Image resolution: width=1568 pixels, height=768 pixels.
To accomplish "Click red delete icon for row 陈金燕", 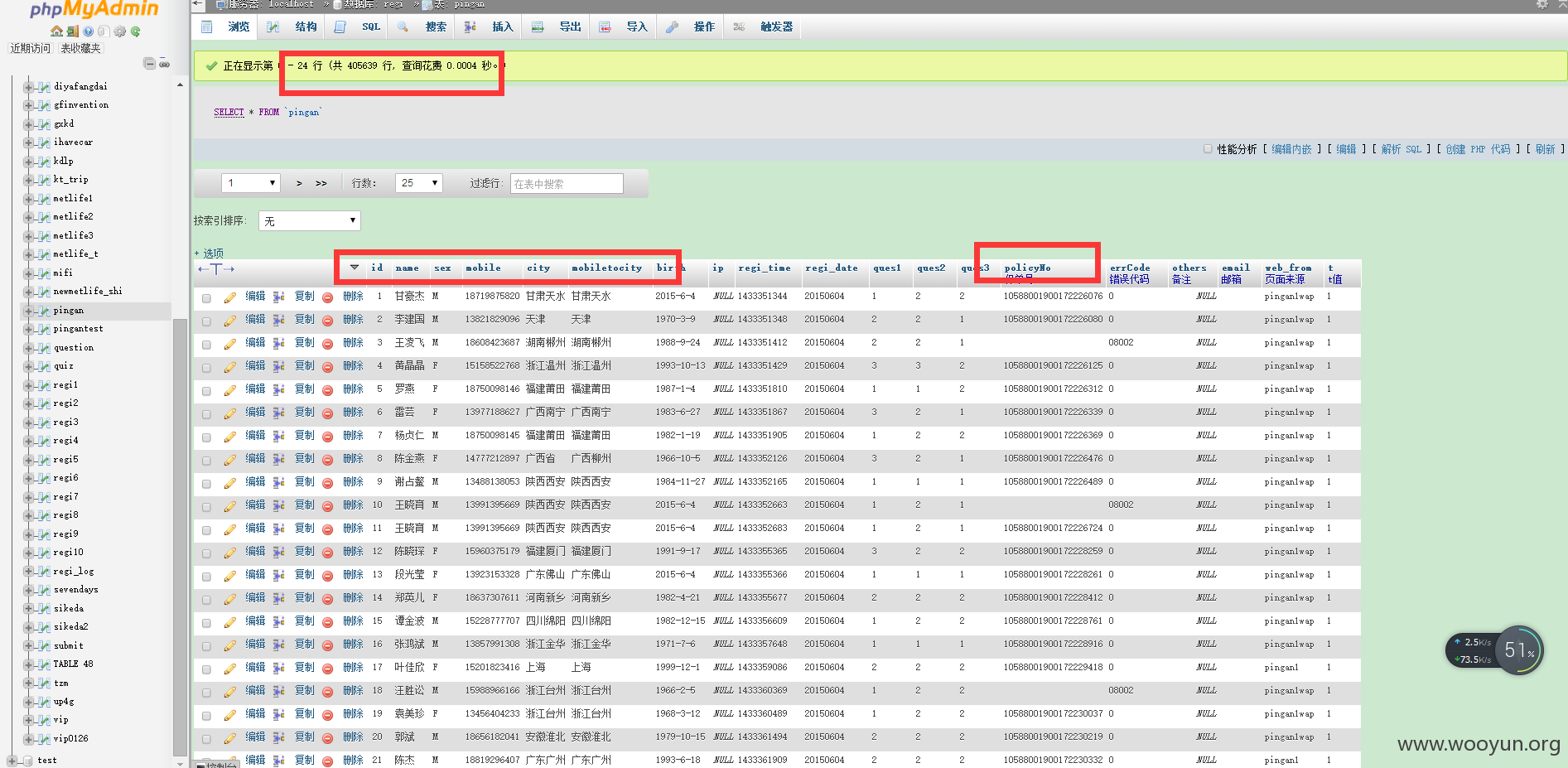I will 328,459.
